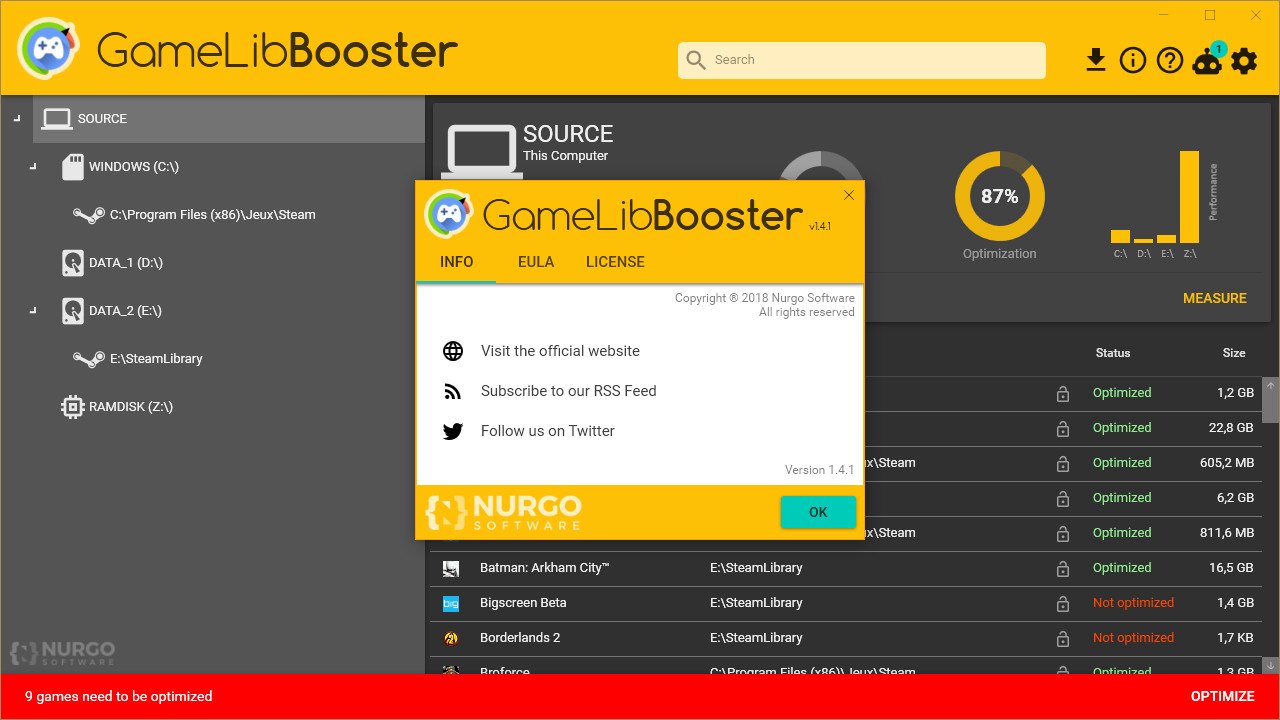Click the DATA_1 (D:\) drive icon
Screen dimensions: 1280x720
coord(72,262)
